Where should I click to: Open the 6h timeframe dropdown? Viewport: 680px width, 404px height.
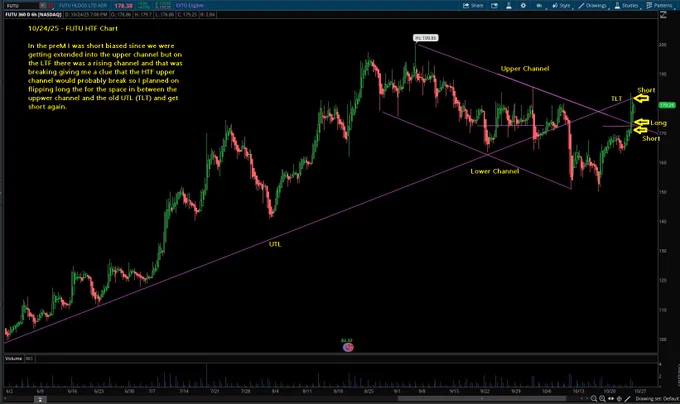pyautogui.click(x=539, y=6)
